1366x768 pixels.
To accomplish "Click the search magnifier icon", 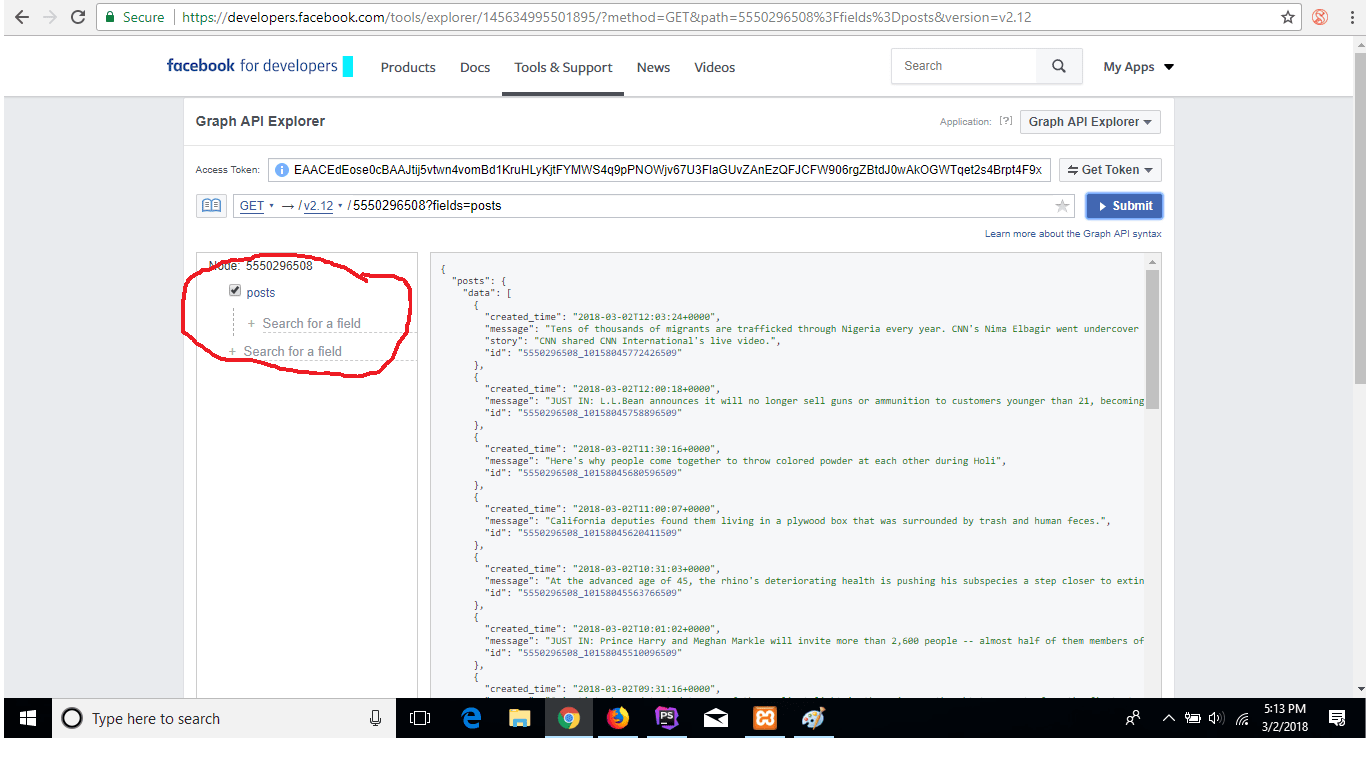I will pyautogui.click(x=1058, y=66).
